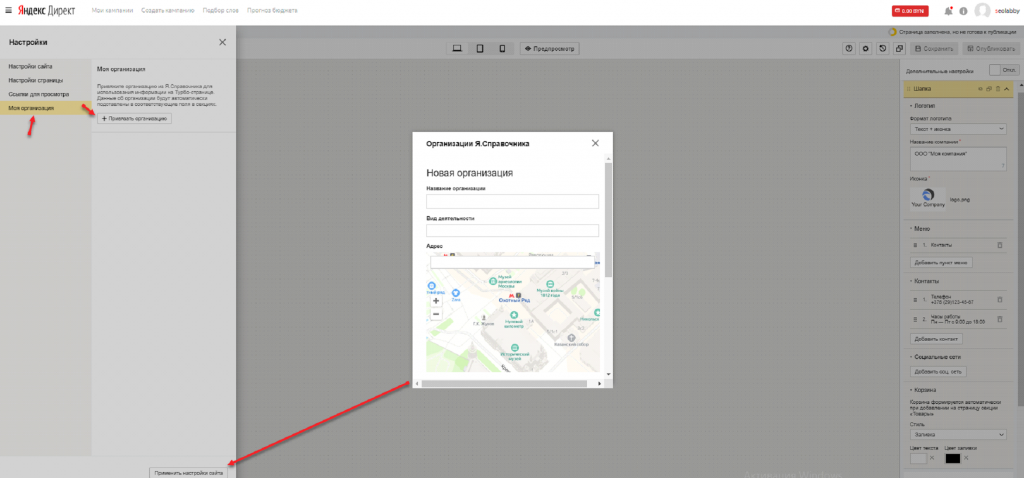The width and height of the screenshot is (1024, 478).
Task: Click the Название организации input field
Action: 512,201
